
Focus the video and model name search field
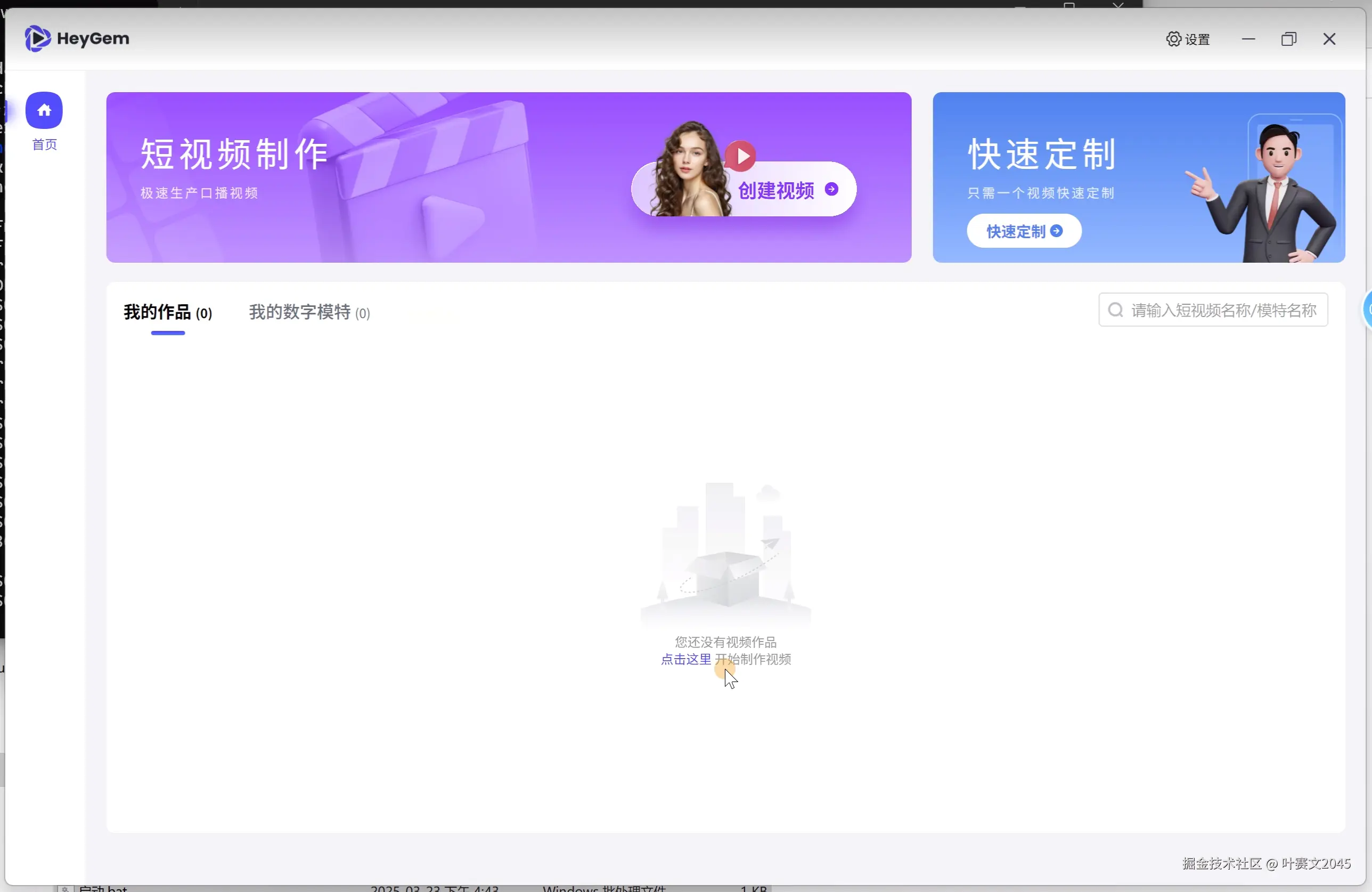1222,310
